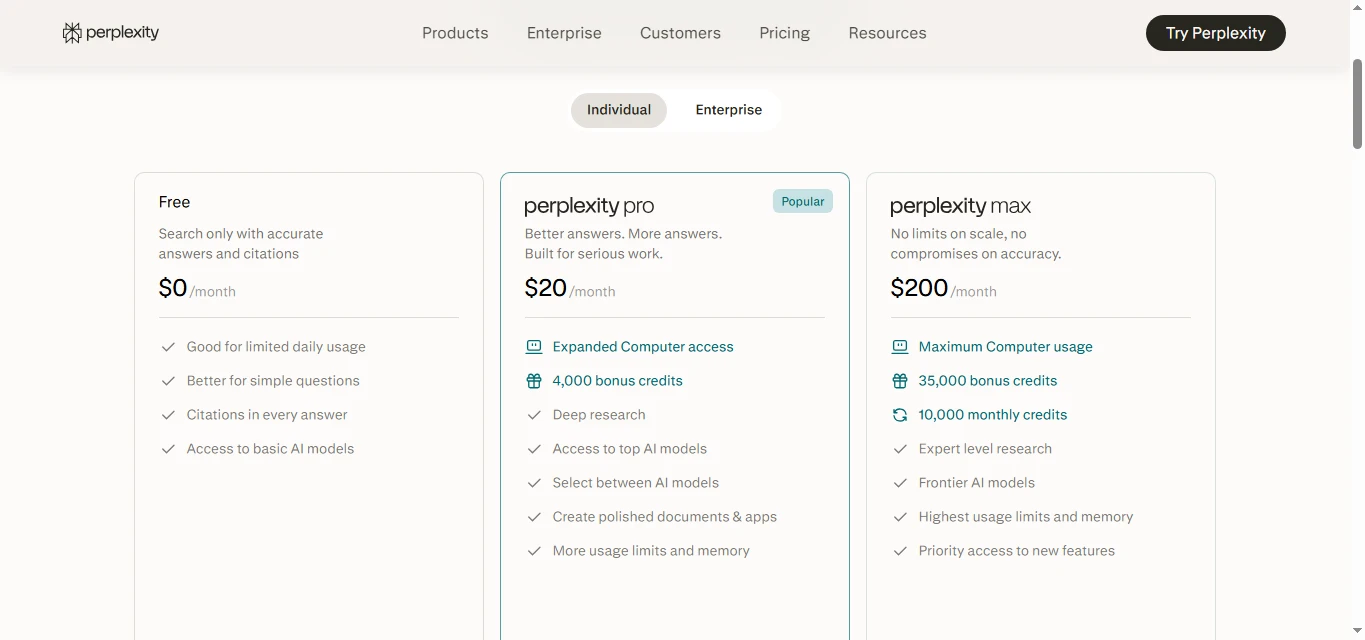Click Search only with accurate answers description
Screen dimensions: 1365x640
pos(241,244)
